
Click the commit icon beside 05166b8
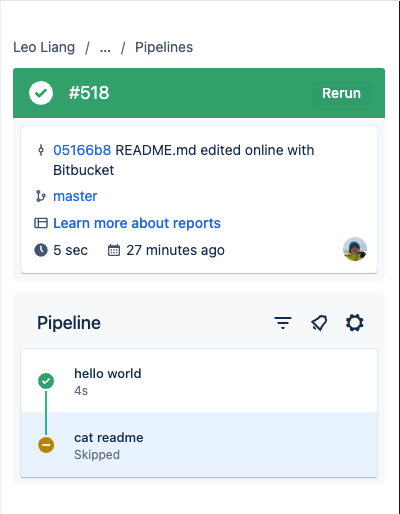[41, 150]
